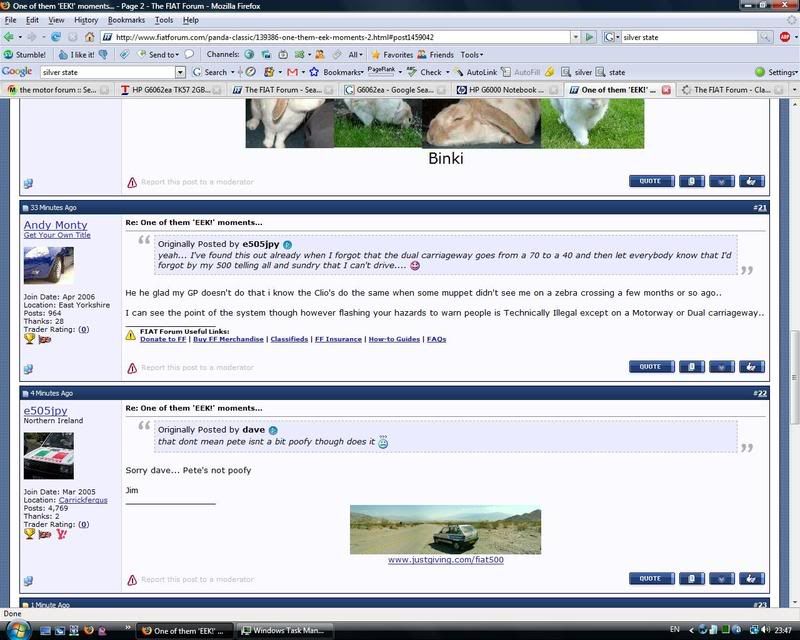This screenshot has width=800, height=640.
Task: Click the post number #22 link
Action: (760, 393)
